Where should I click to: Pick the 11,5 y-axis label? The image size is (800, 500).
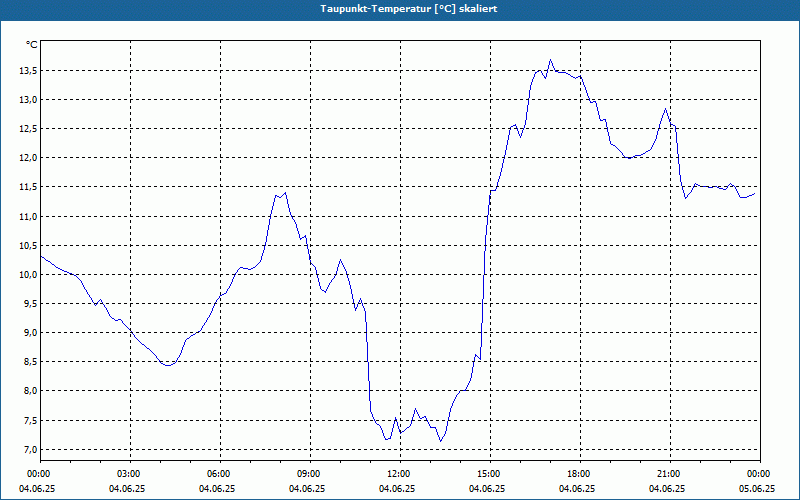point(28,187)
